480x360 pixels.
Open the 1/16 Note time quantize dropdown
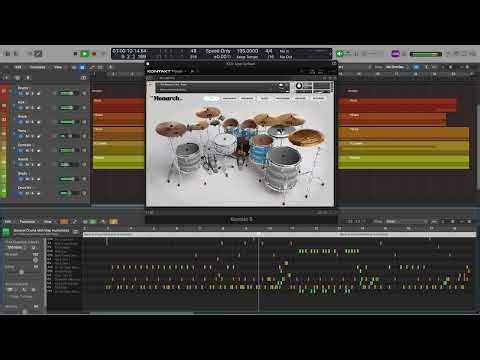18,248
